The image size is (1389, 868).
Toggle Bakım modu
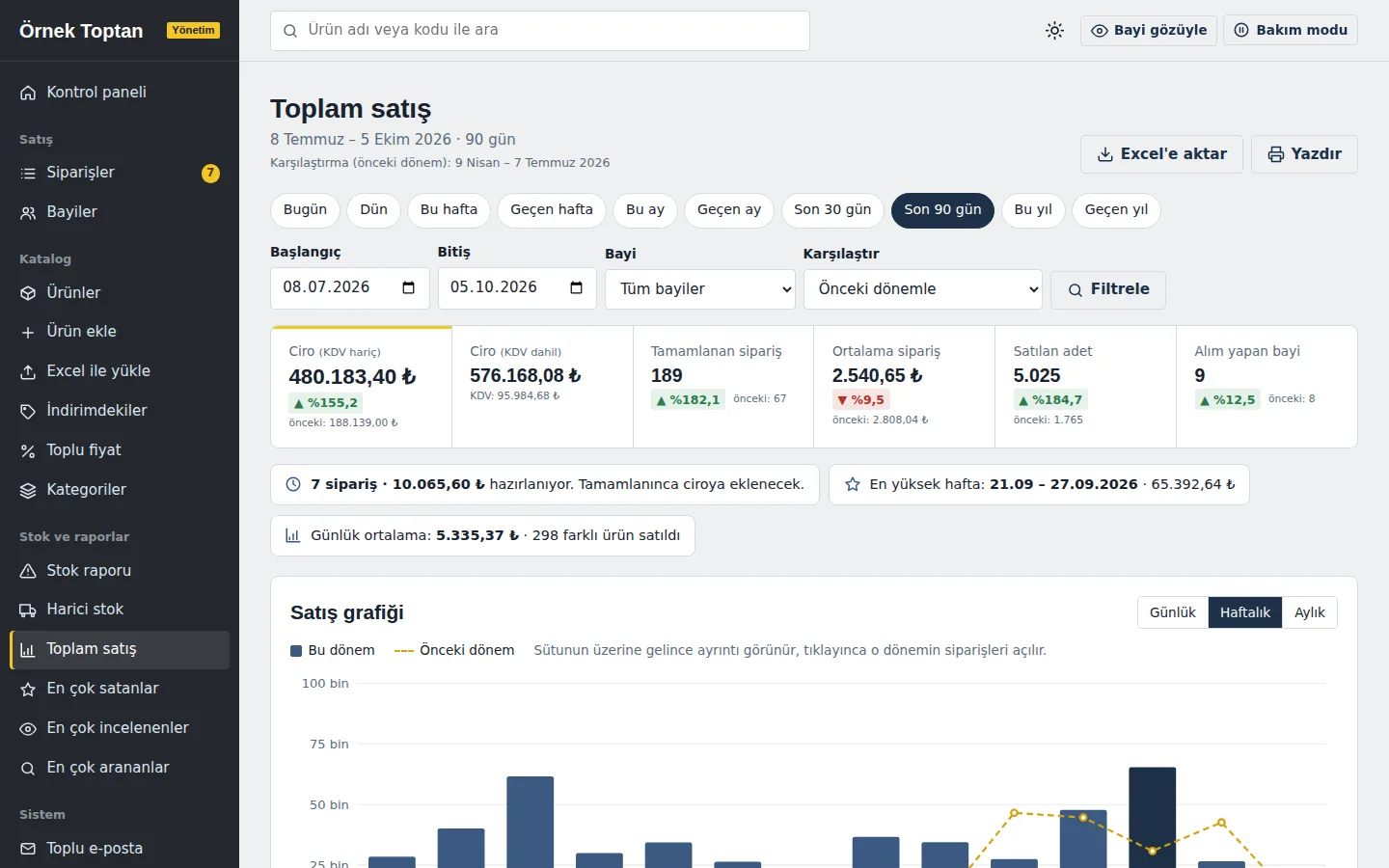pos(1291,30)
